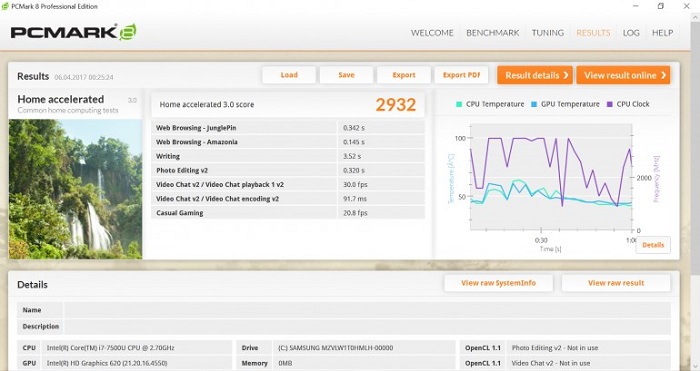The height and width of the screenshot is (371, 700).
Task: Click the Name input field
Action: pos(367,310)
